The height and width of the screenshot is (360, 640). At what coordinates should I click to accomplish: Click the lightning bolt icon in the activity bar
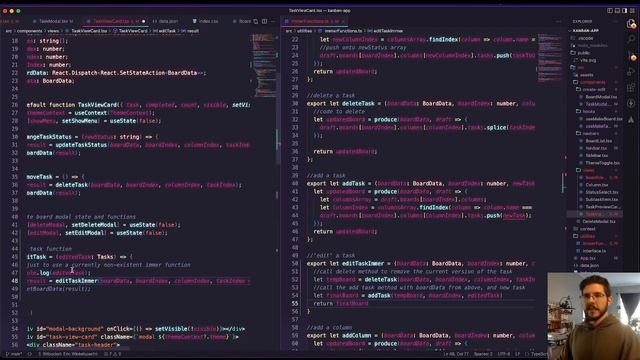coord(631,103)
